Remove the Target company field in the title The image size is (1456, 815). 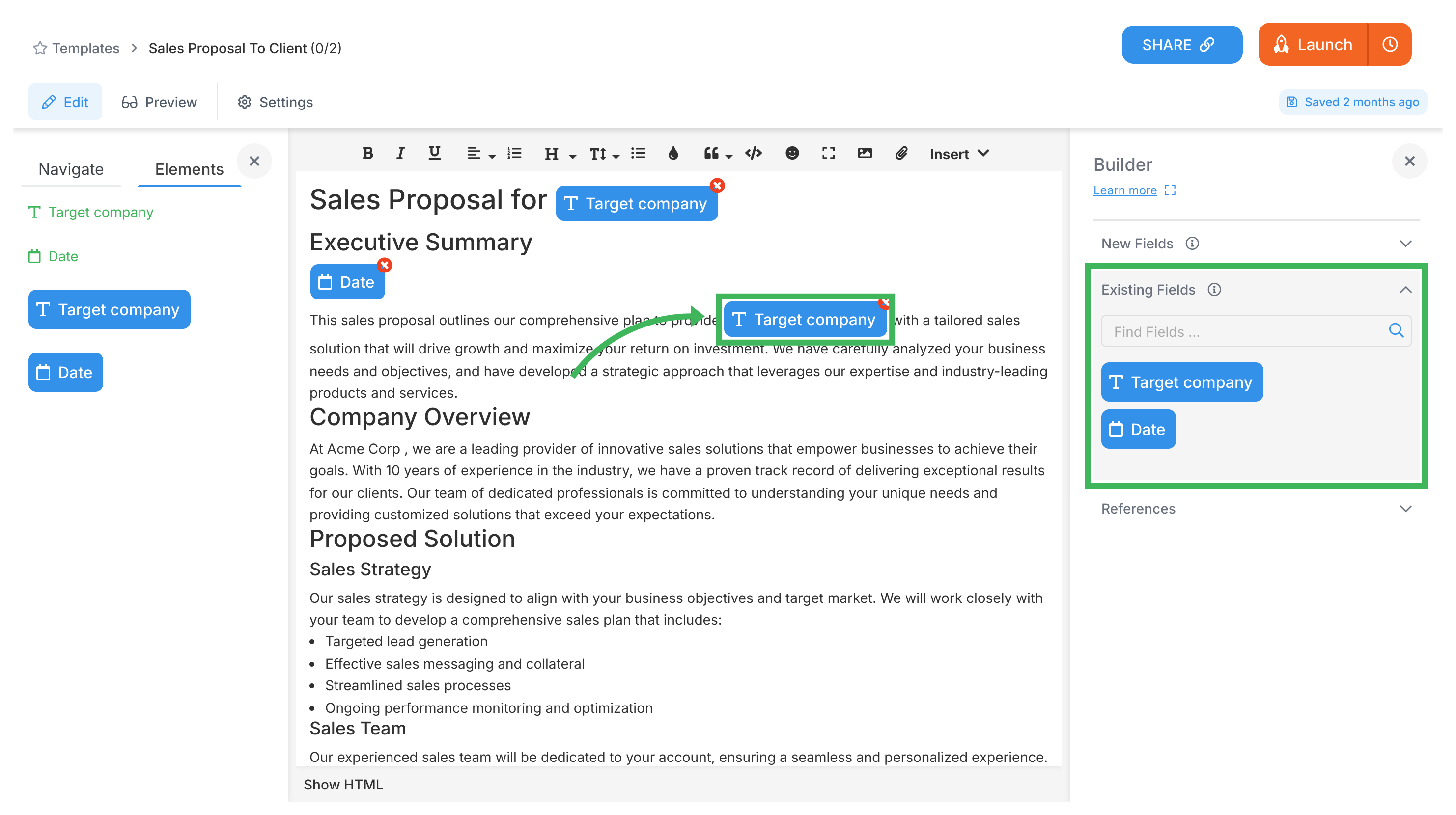(x=717, y=185)
